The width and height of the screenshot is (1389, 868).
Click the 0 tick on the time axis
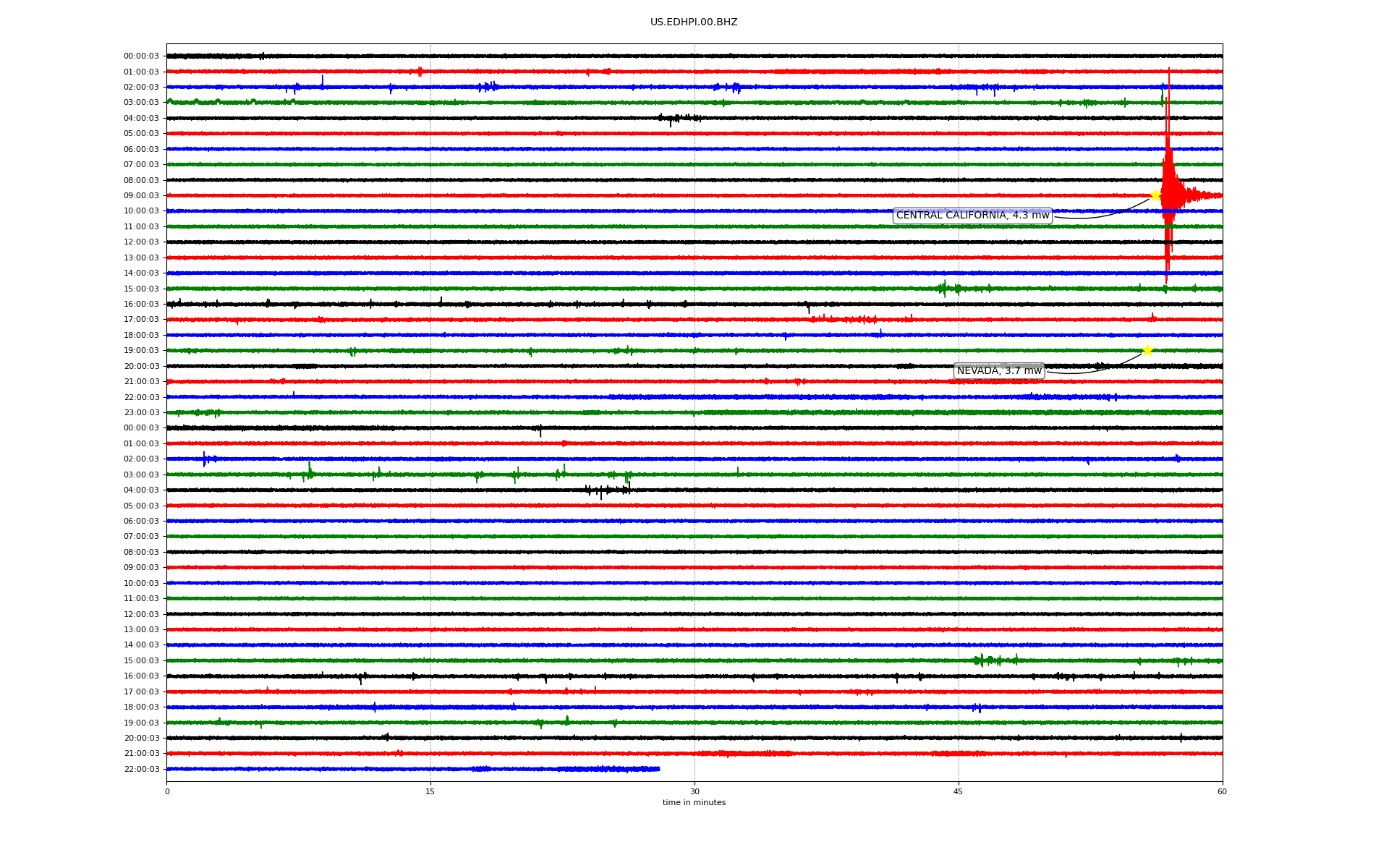point(167,791)
